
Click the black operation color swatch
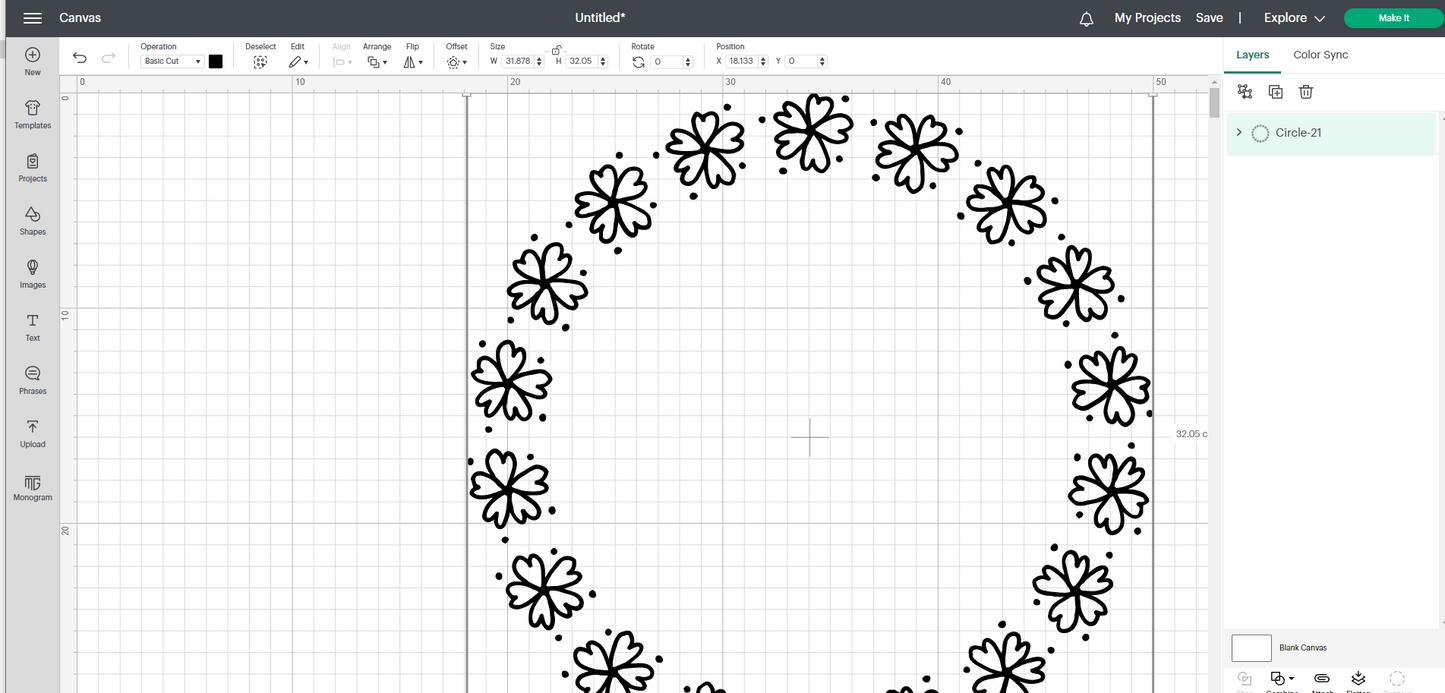tap(215, 62)
